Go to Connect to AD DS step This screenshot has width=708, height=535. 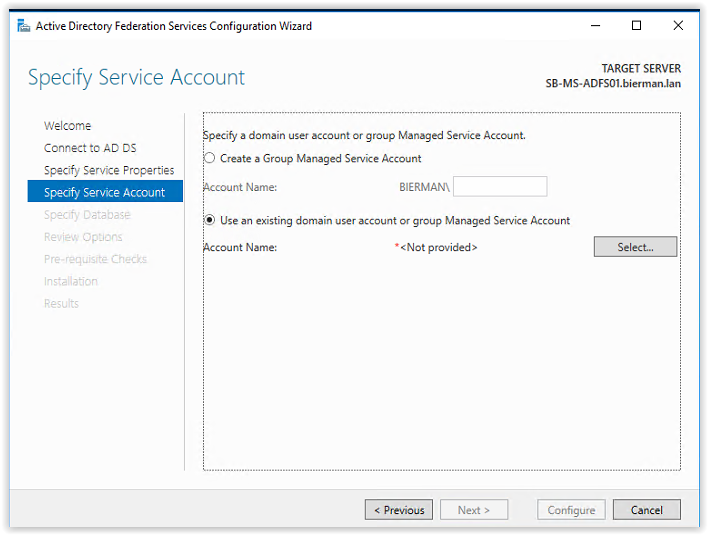90,148
